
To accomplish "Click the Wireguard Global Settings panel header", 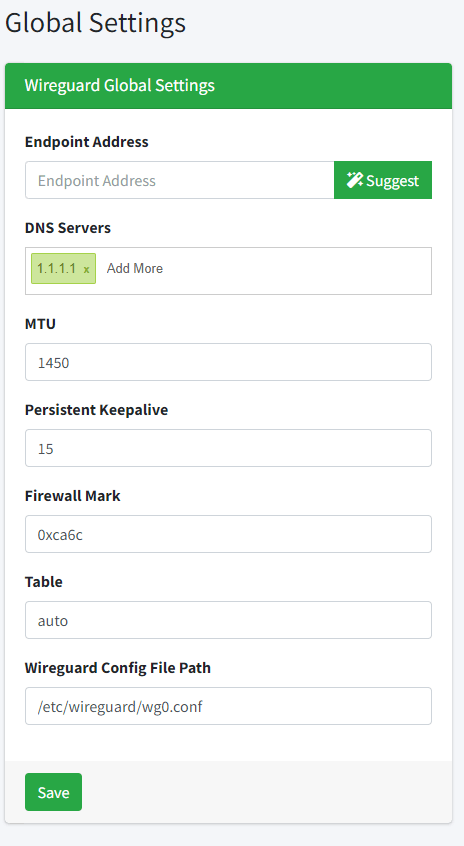I will click(228, 86).
